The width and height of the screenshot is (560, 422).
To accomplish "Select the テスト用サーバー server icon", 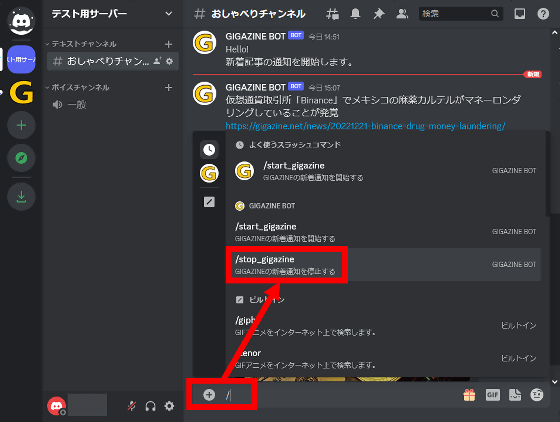I will click(21, 59).
